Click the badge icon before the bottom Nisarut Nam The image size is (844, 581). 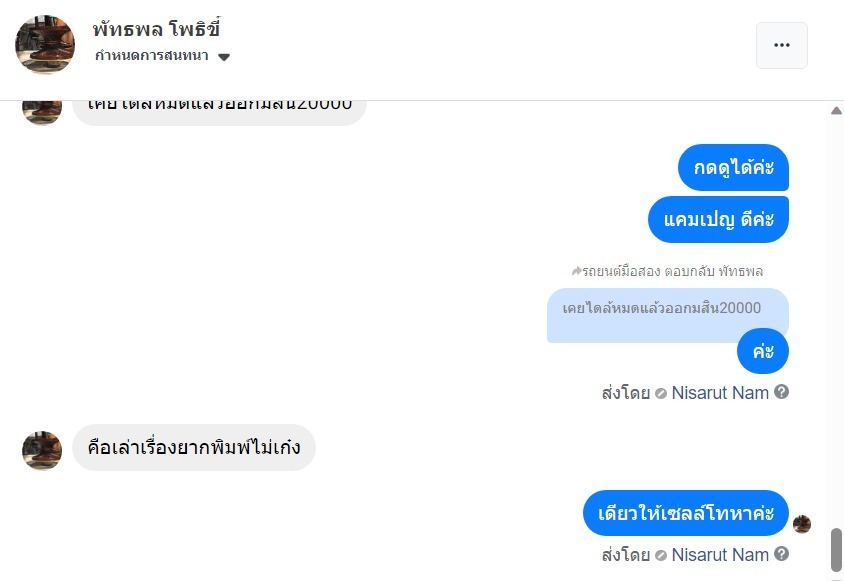661,555
